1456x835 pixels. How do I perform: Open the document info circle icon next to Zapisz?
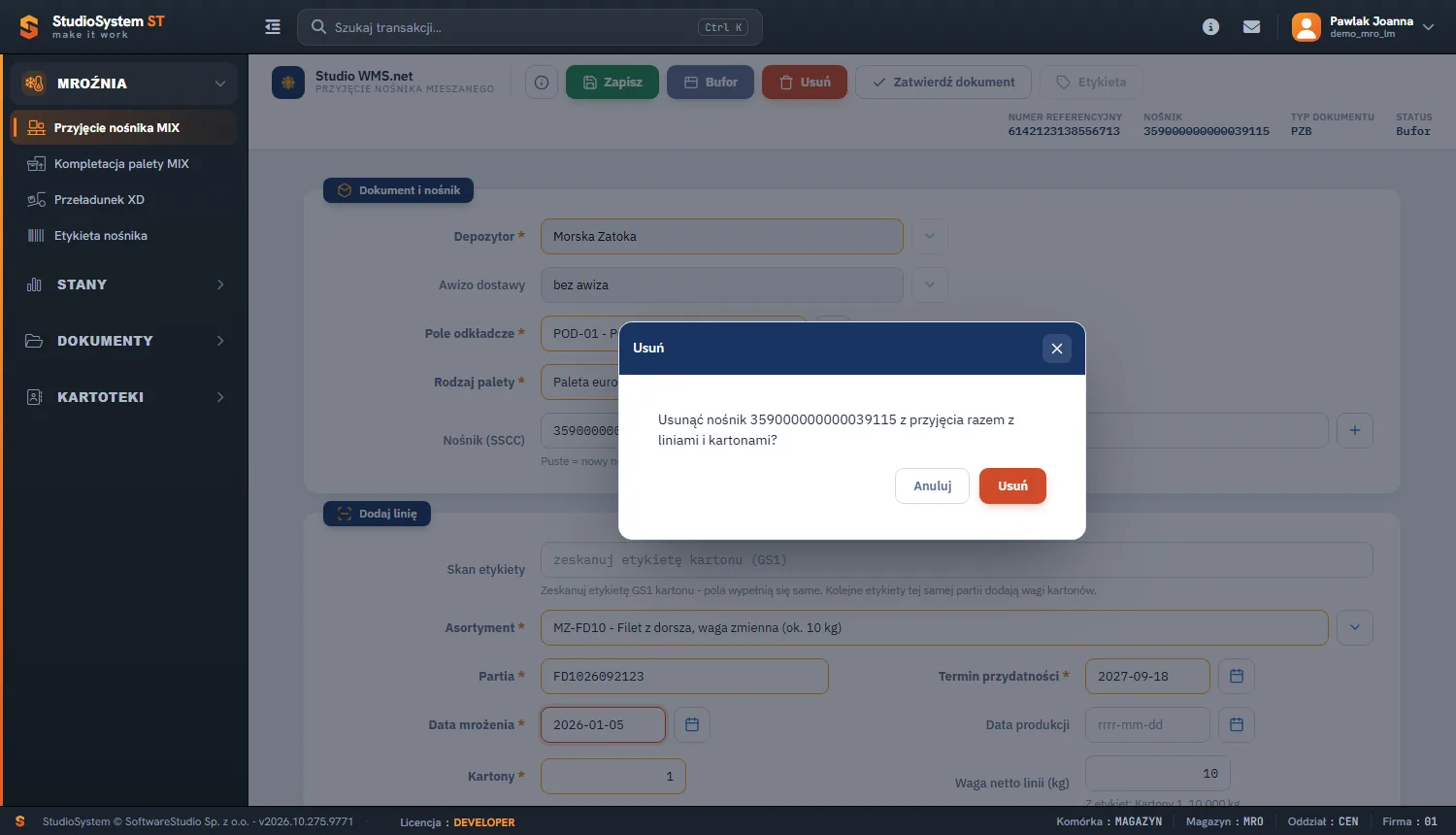pos(542,83)
